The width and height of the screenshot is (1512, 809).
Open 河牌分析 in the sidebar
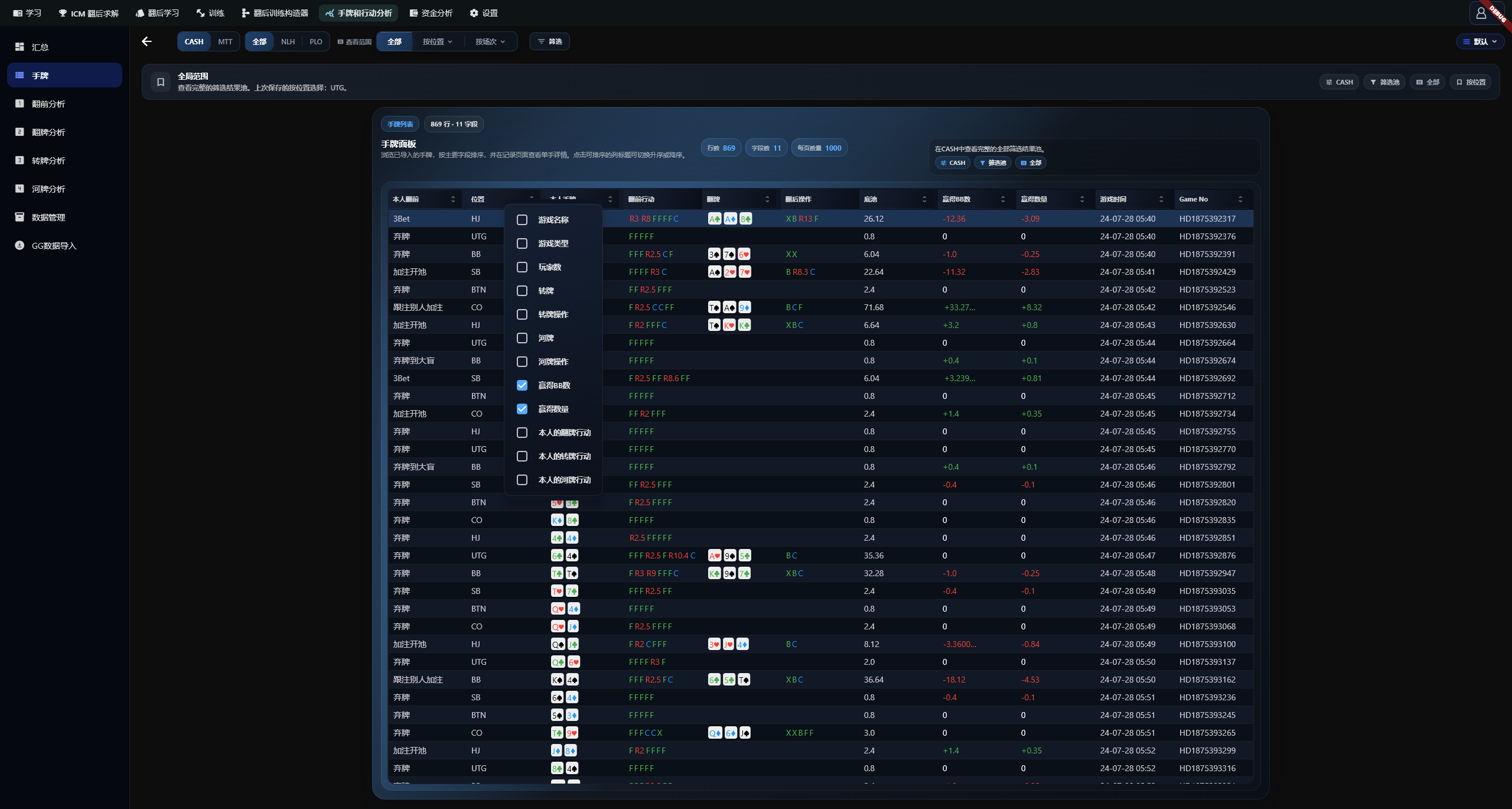(x=64, y=189)
